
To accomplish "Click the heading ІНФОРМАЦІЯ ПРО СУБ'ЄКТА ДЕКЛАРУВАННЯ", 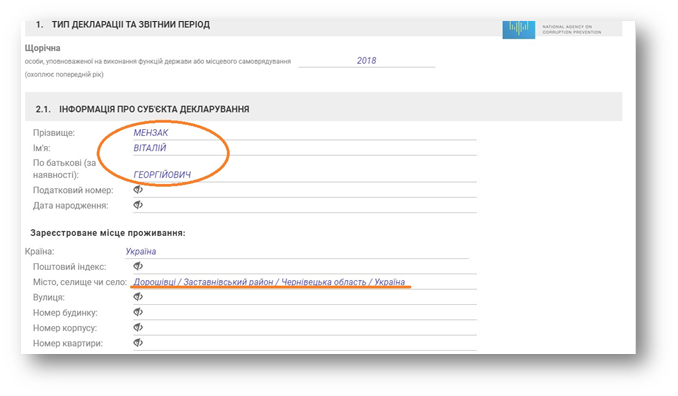I will point(154,109).
